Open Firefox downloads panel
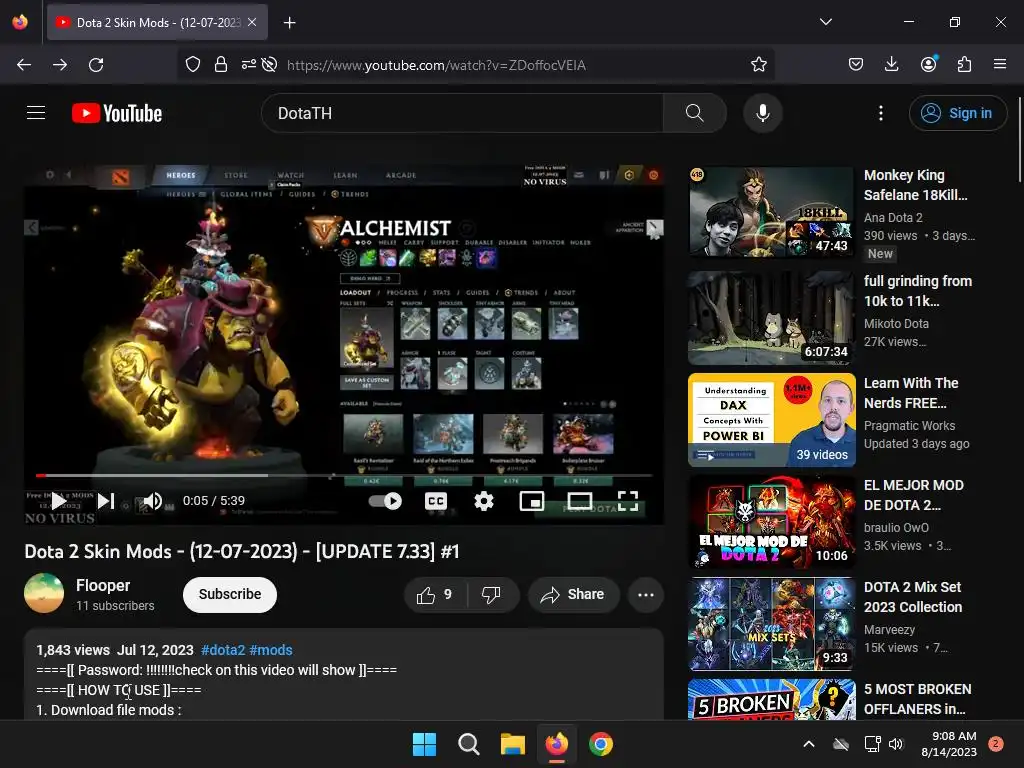Screen dimensions: 1024x768 click(x=891, y=64)
